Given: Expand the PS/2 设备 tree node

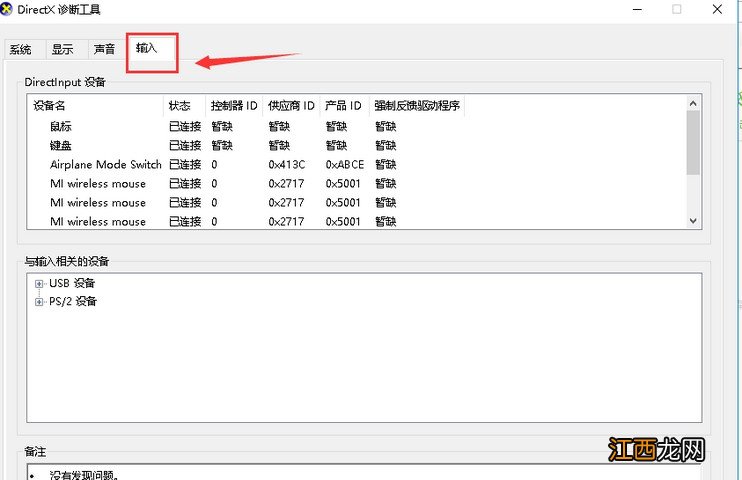Looking at the screenshot, I should pyautogui.click(x=39, y=302).
